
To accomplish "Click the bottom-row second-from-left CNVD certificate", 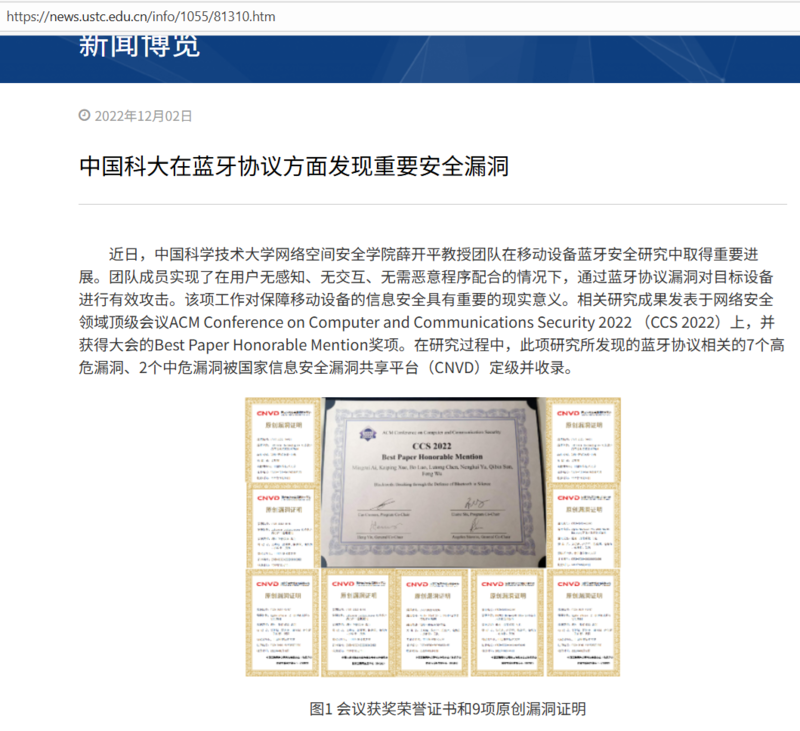I will 357,621.
